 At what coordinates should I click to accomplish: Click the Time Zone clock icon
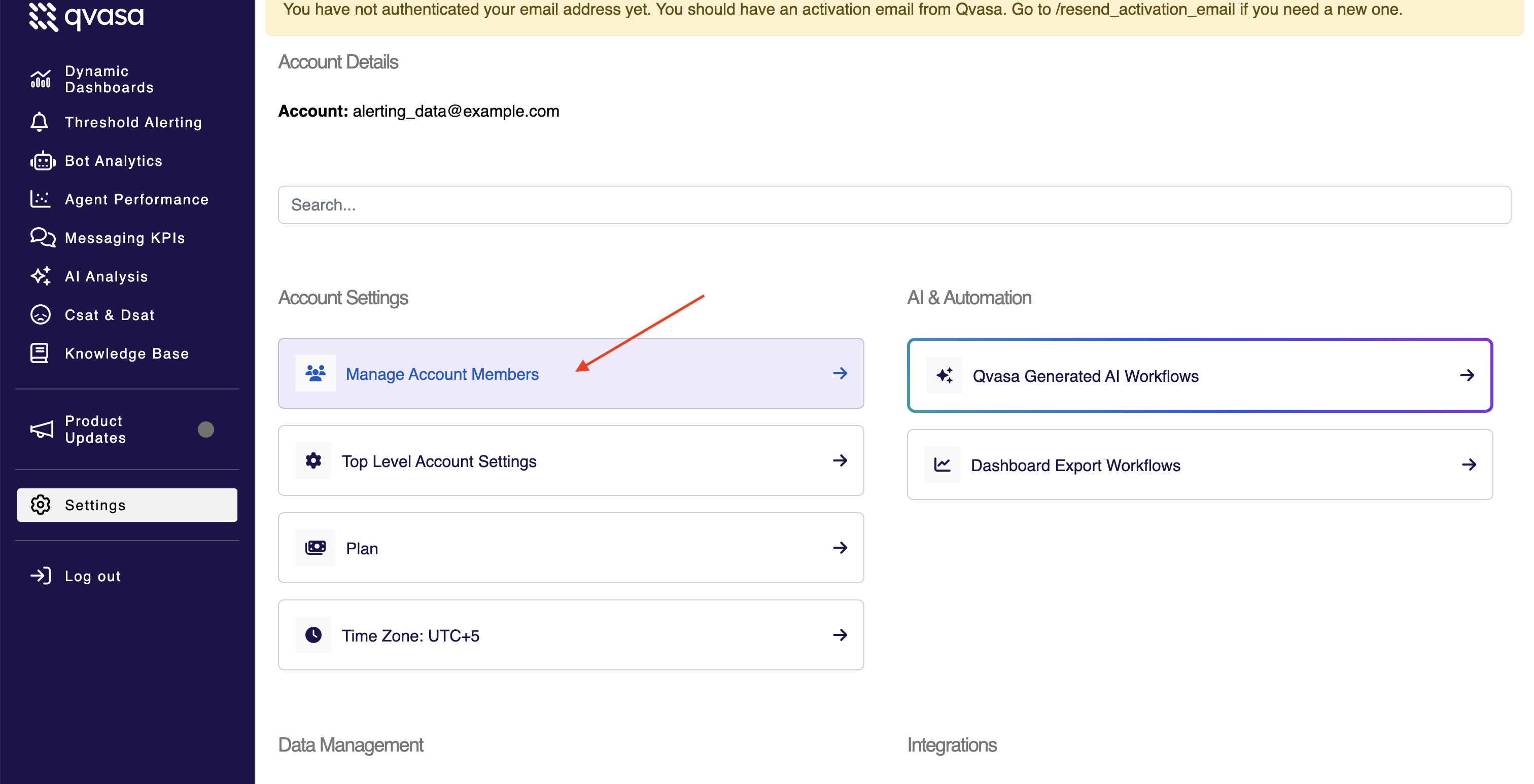pos(313,635)
